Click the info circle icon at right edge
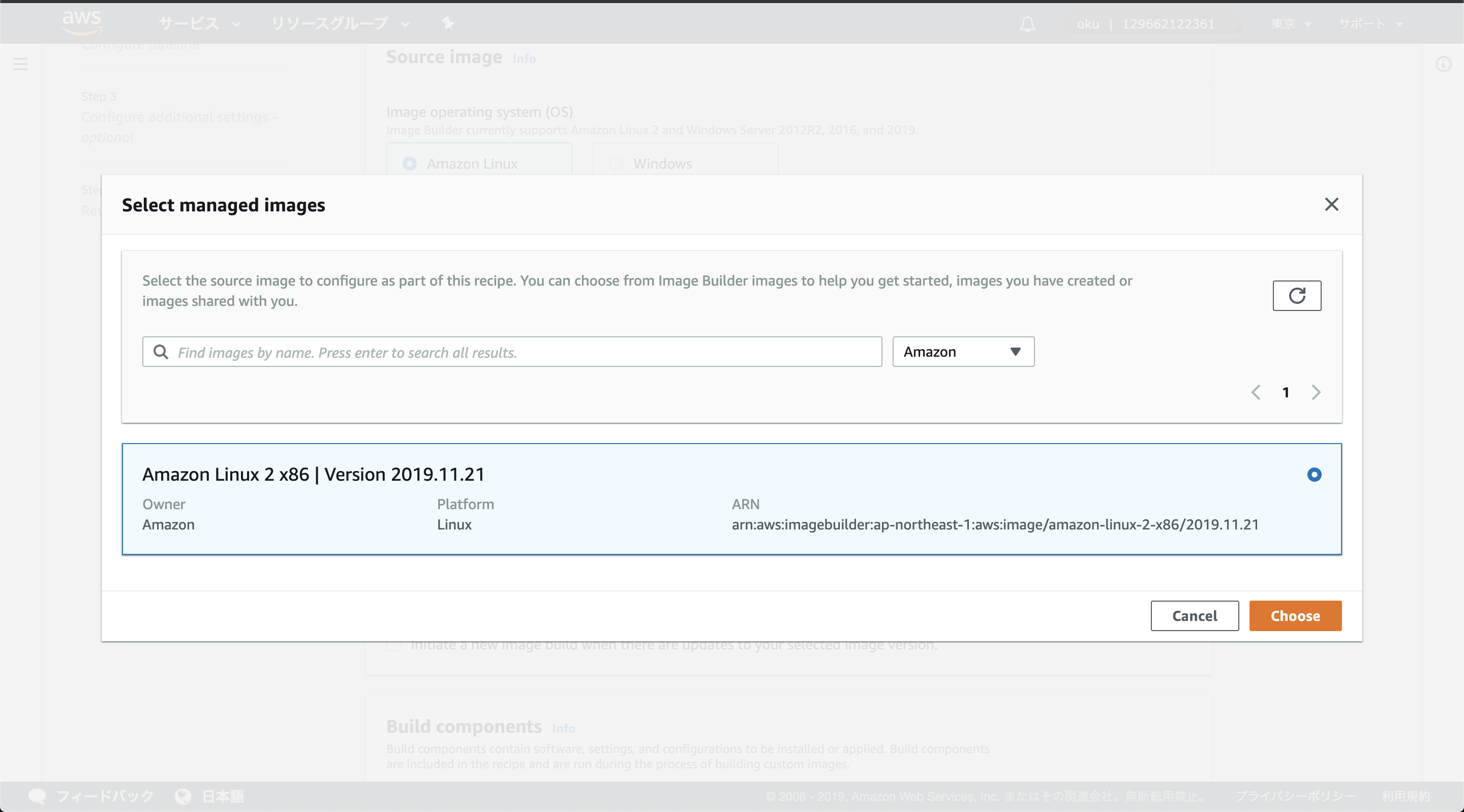The width and height of the screenshot is (1464, 812). pos(1443,64)
